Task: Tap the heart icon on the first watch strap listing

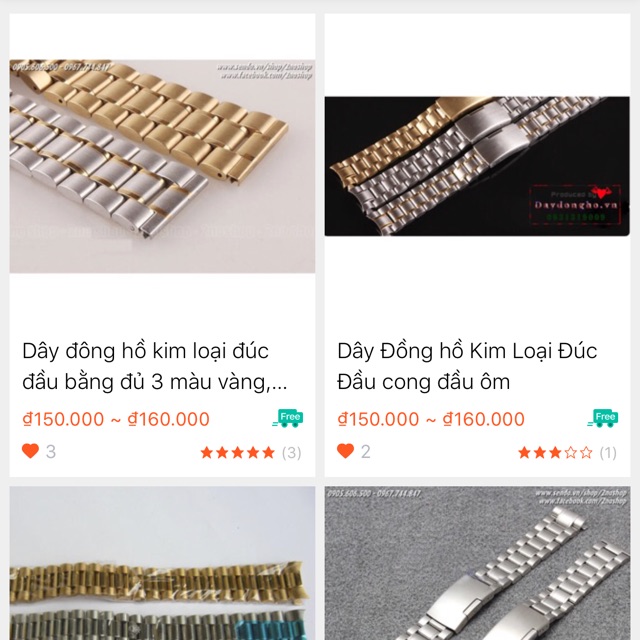Action: click(x=30, y=451)
